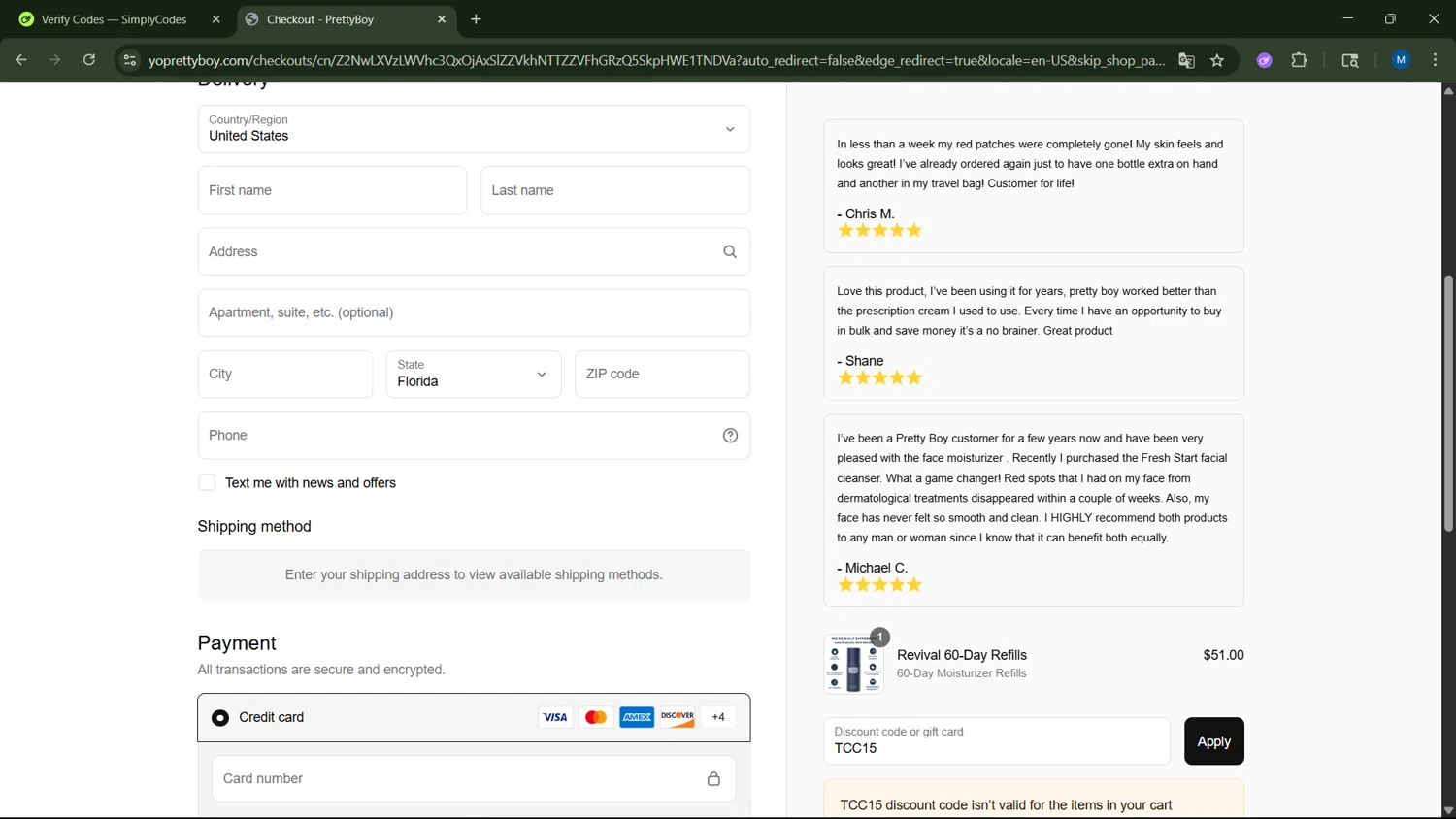Focus the Apartment, suite, etc. field
Image resolution: width=1456 pixels, height=819 pixels.
point(474,312)
